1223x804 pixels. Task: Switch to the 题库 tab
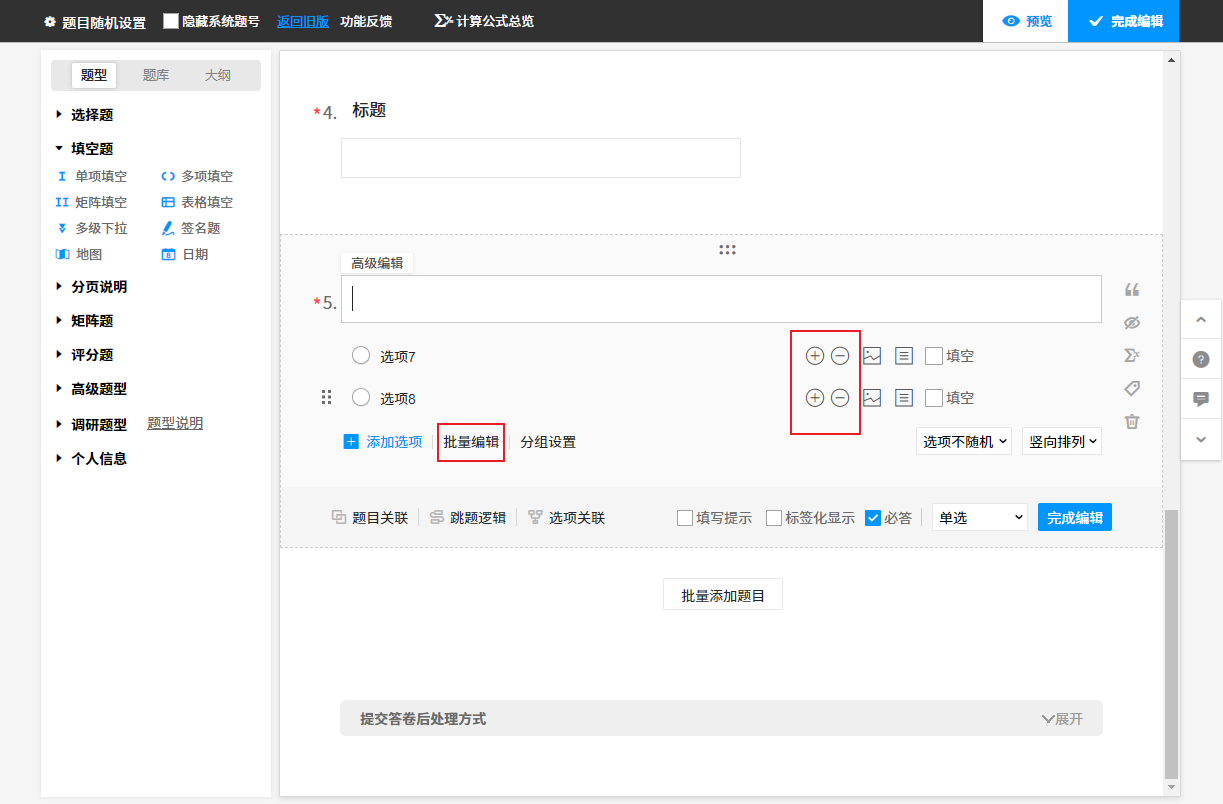[156, 75]
